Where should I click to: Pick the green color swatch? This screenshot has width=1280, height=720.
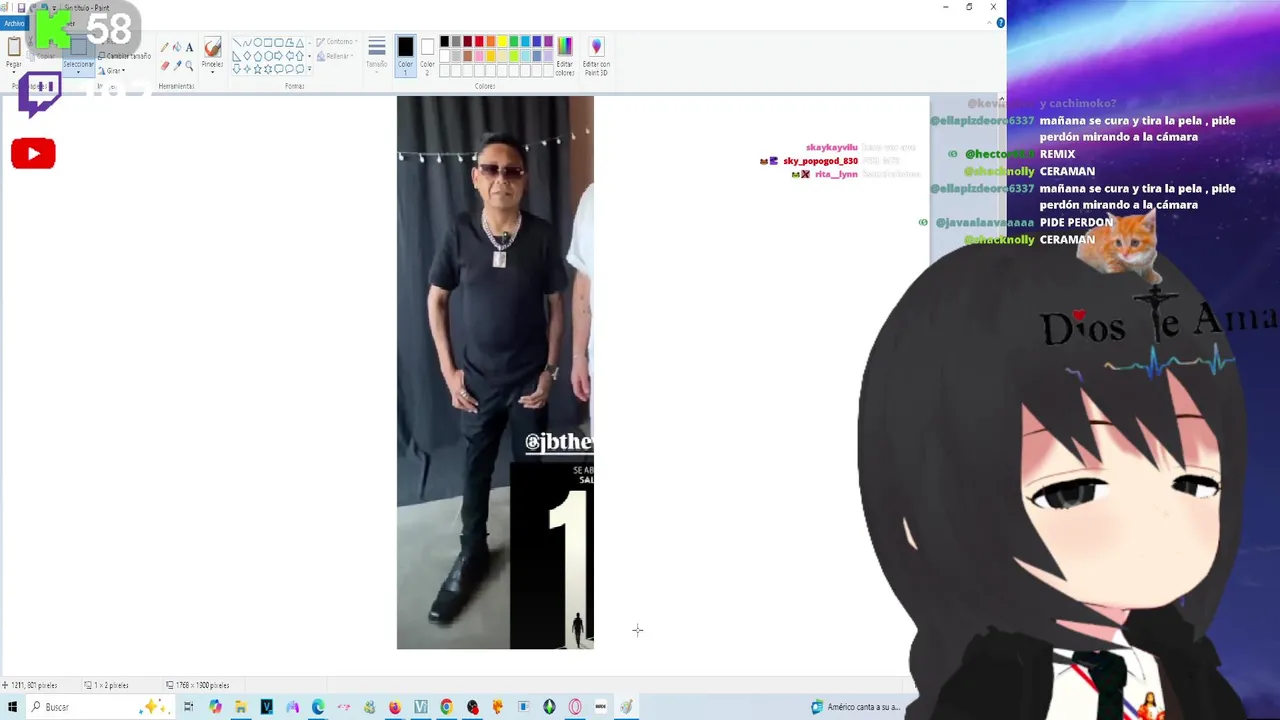pyautogui.click(x=514, y=41)
